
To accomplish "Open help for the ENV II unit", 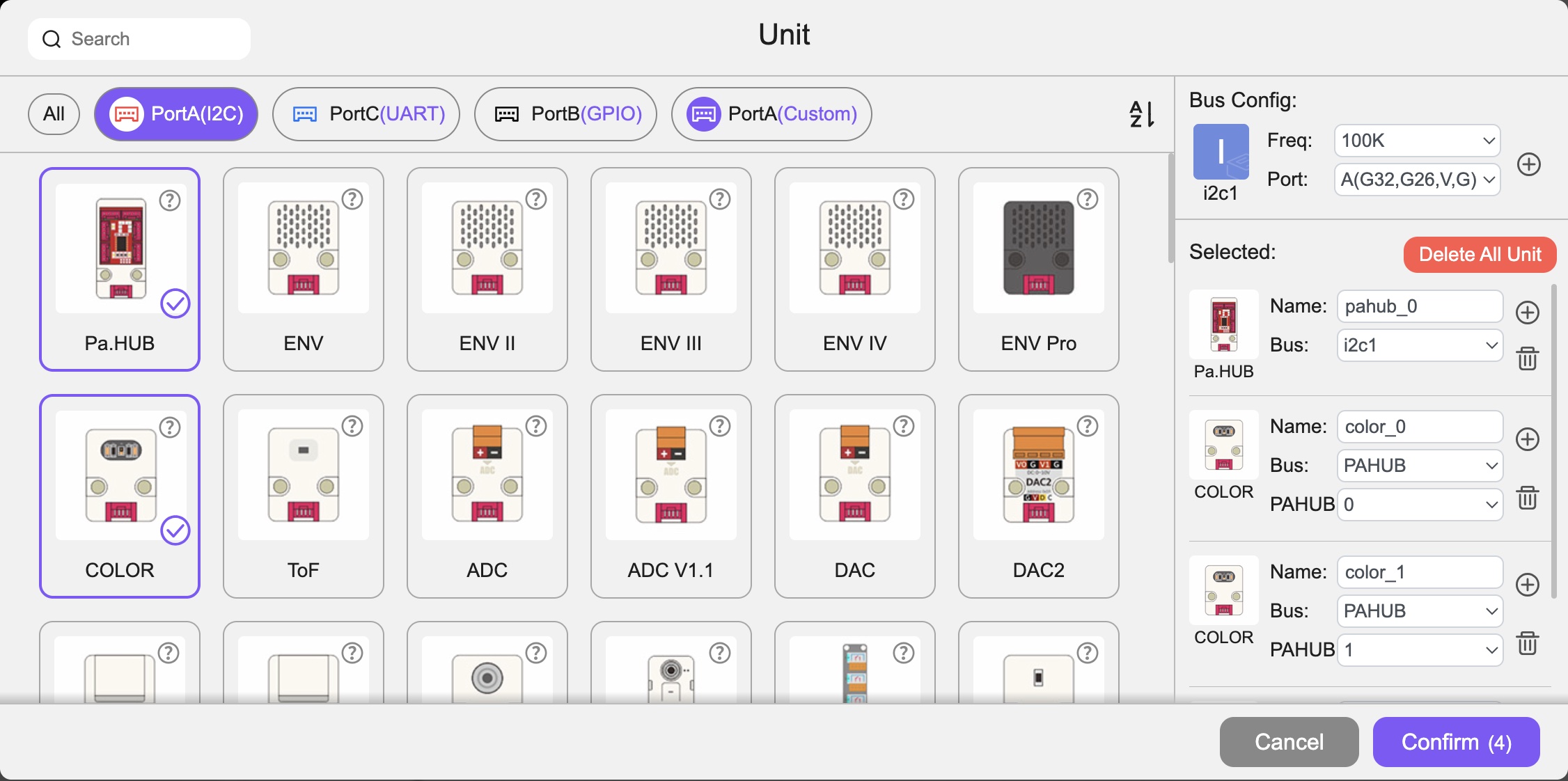I will point(536,200).
